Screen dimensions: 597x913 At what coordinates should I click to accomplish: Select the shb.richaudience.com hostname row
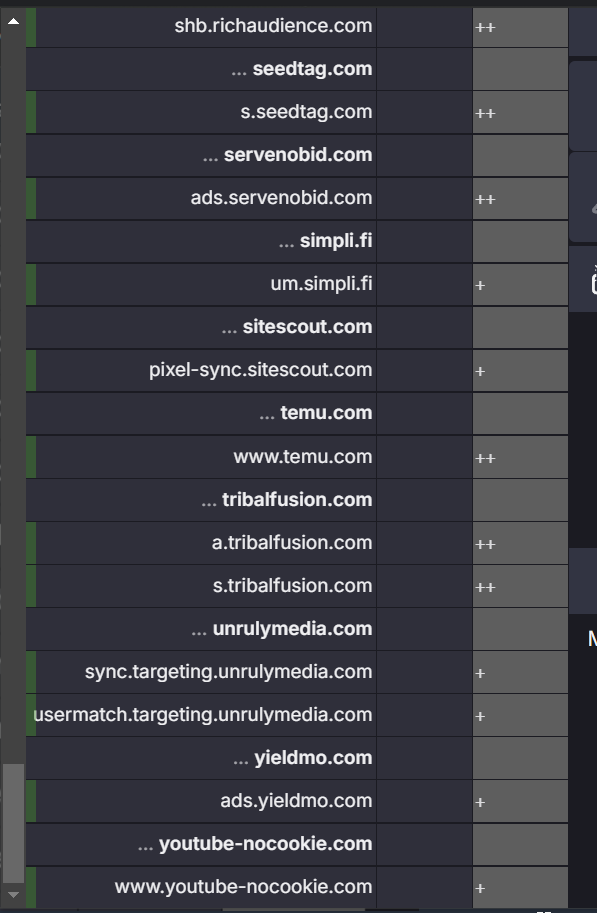click(x=201, y=26)
